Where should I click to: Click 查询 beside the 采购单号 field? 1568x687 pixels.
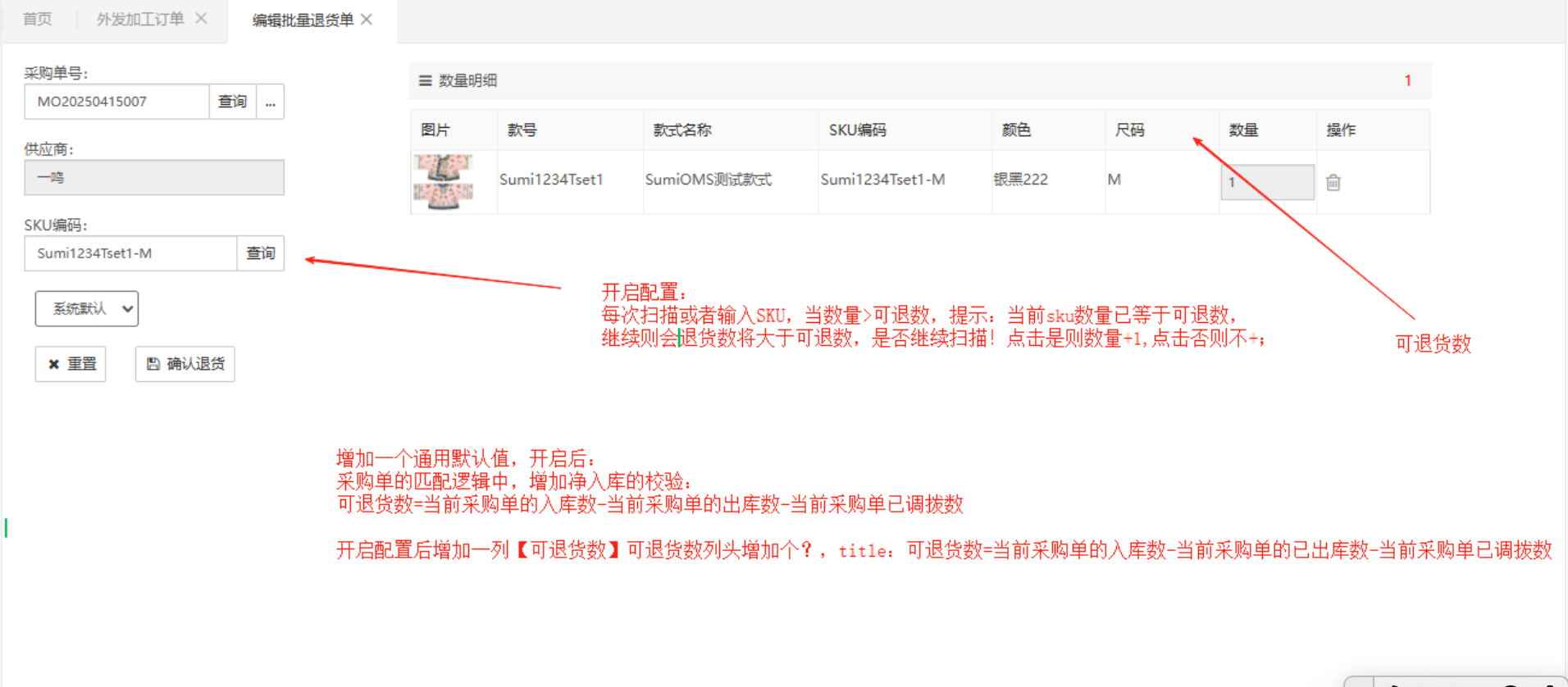pos(232,102)
